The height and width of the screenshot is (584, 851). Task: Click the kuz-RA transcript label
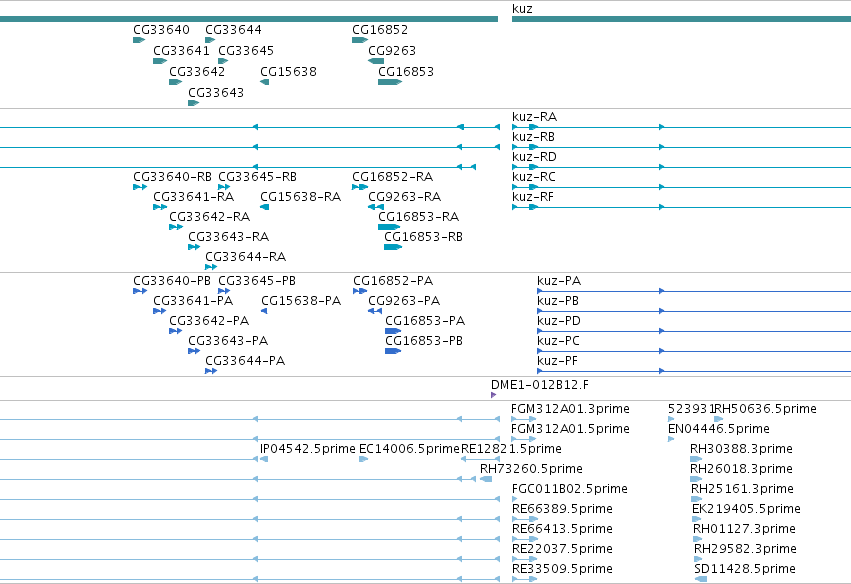[535, 117]
